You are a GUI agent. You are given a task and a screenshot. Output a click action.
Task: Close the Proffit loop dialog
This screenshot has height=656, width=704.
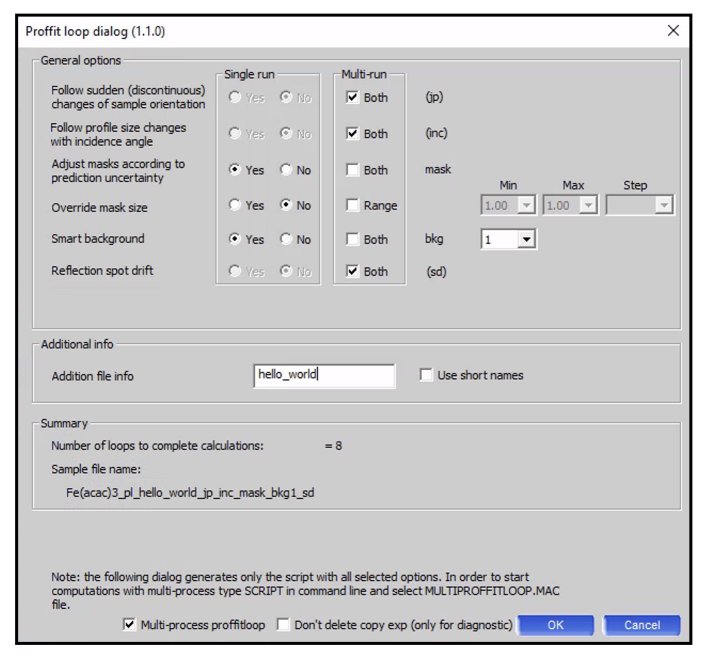point(673,30)
